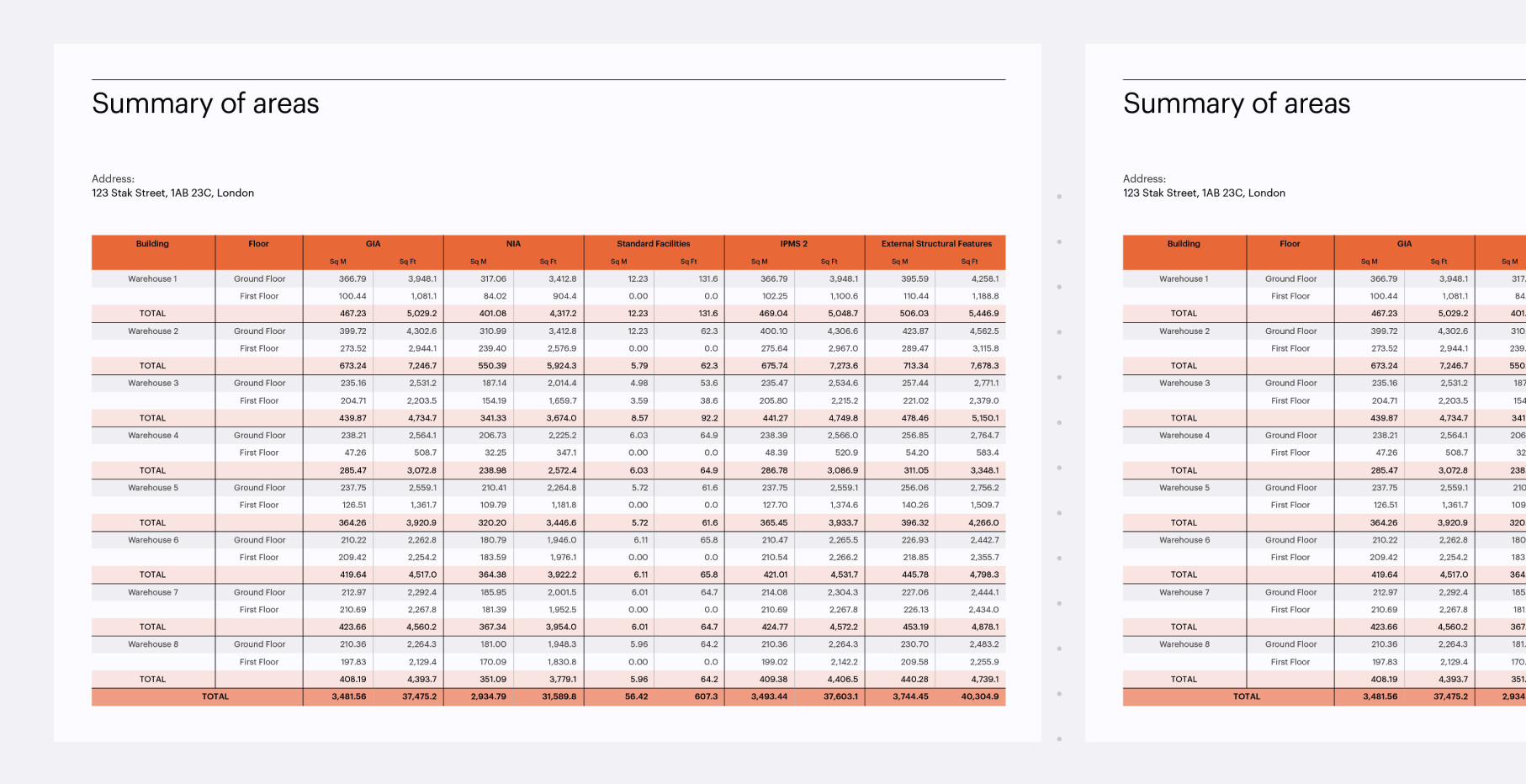Select the Summary of areas title on second page
The image size is (1526, 784).
[1236, 103]
